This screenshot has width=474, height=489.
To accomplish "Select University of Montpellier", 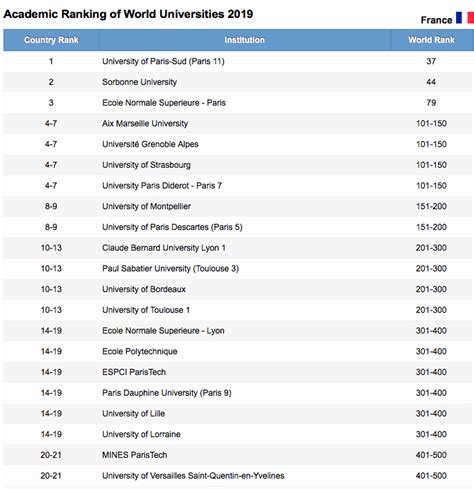I will pos(146,206).
